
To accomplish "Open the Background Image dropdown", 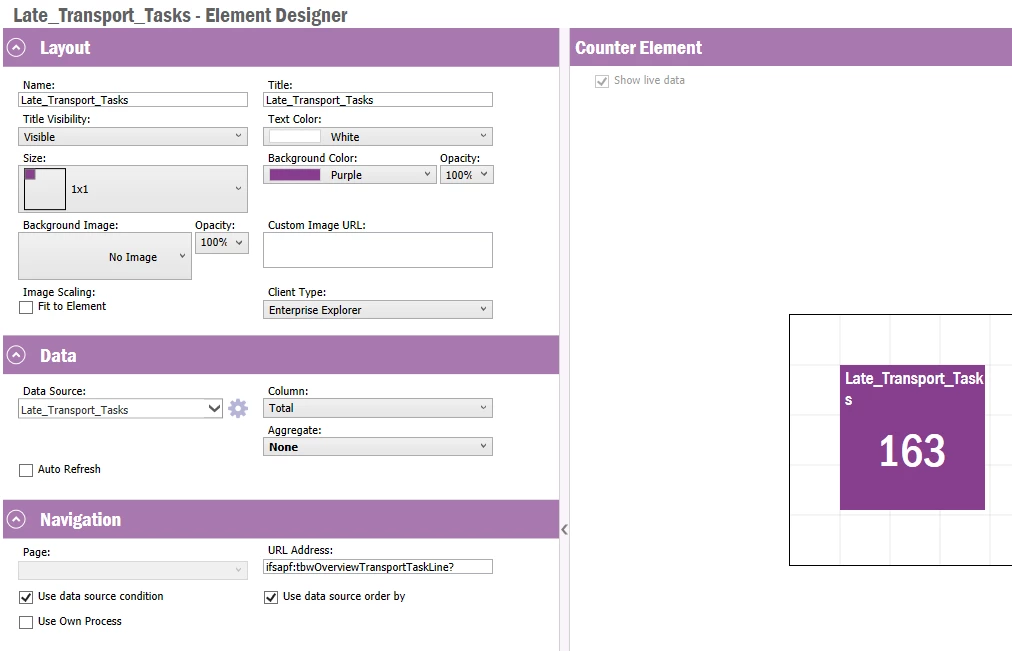I will click(x=105, y=257).
